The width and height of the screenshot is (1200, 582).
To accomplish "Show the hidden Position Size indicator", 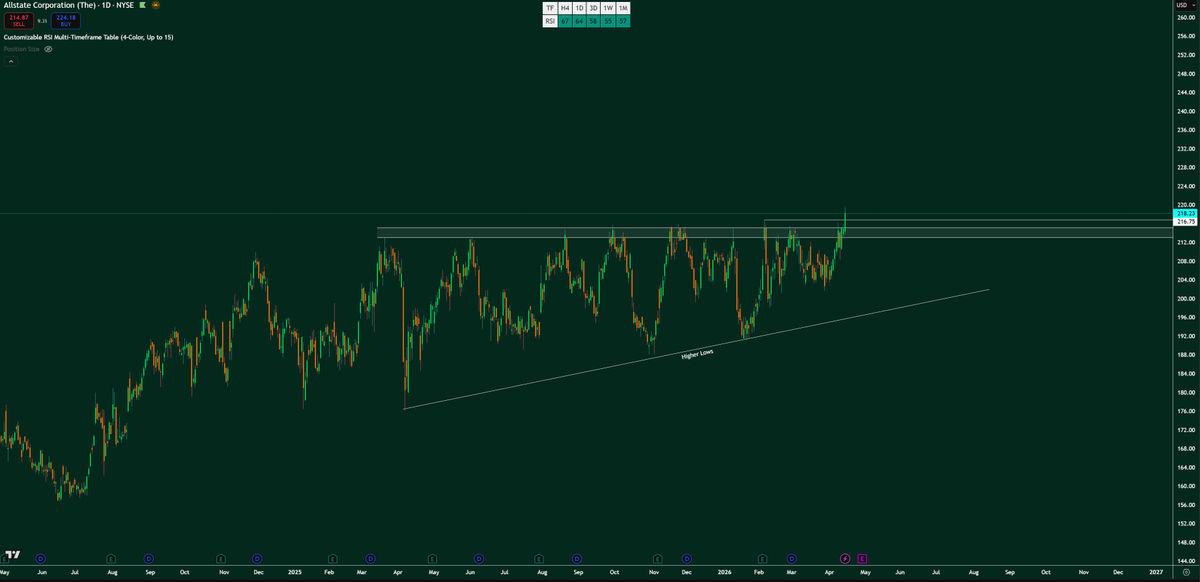I will point(48,49).
